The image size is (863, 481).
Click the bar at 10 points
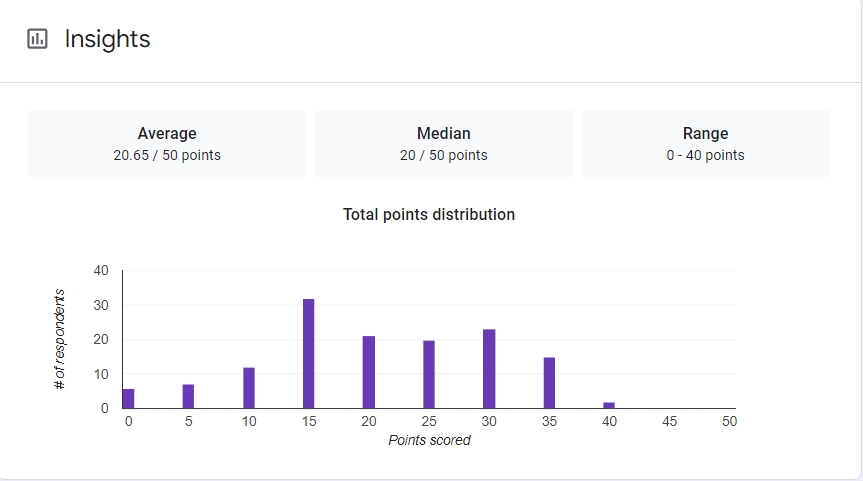point(248,388)
